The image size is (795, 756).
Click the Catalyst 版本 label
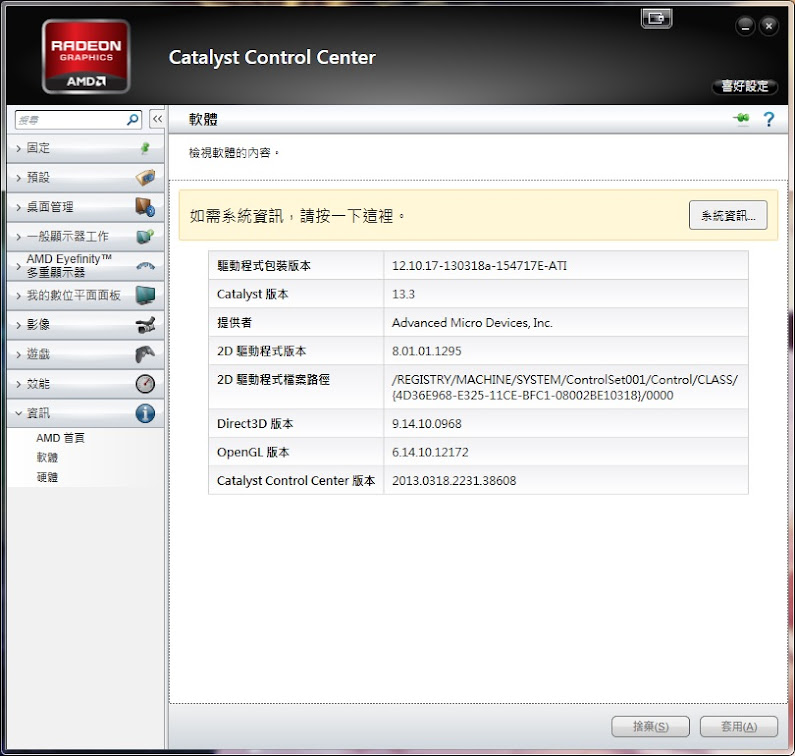click(x=252, y=294)
